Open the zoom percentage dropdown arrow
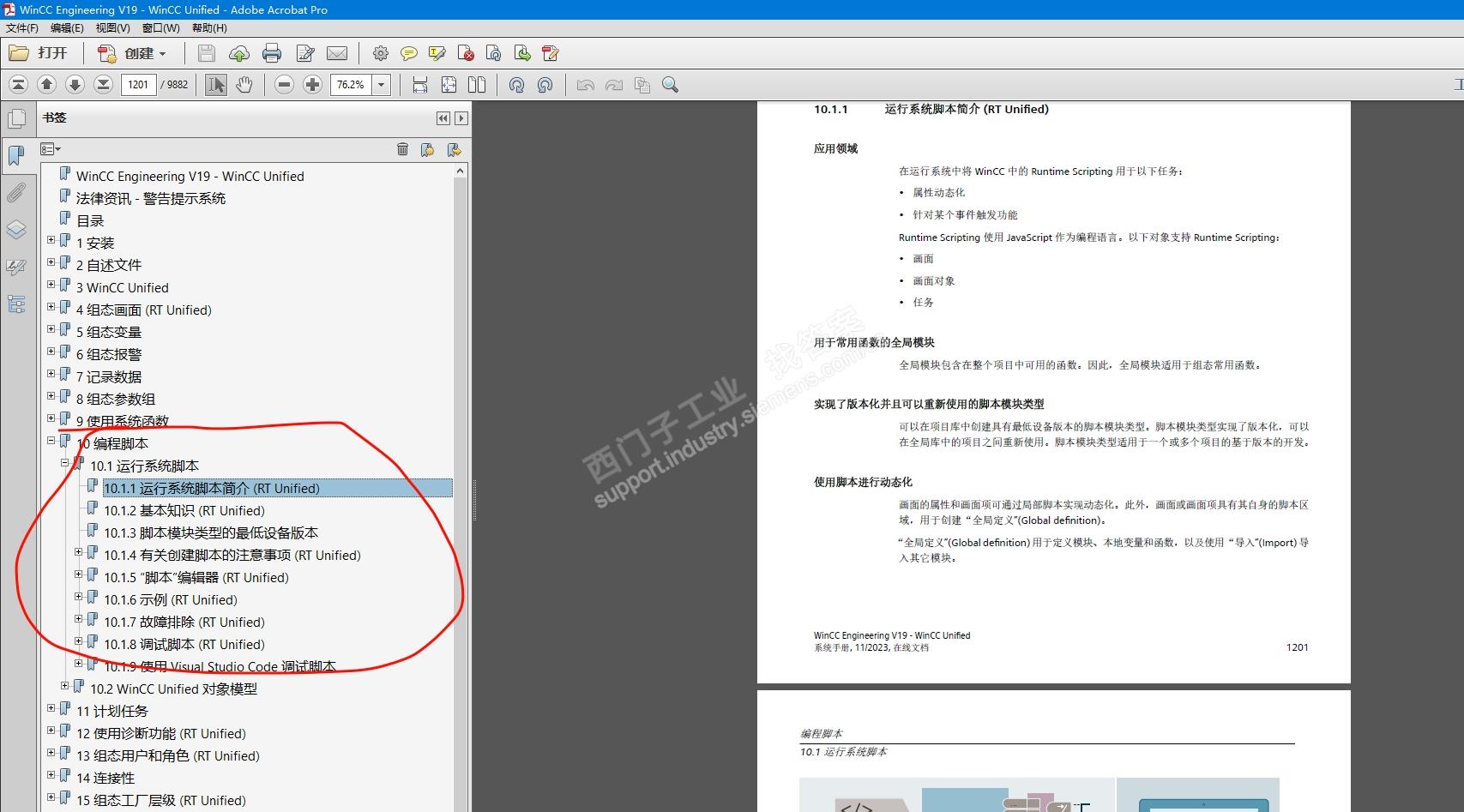Screen dimensions: 1464x812 tap(382, 85)
